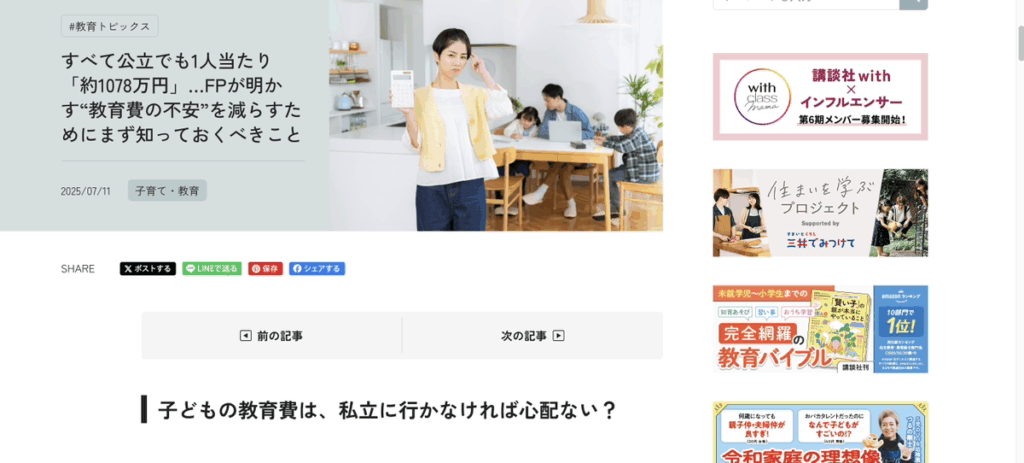Viewport: 1024px width, 463px height.
Task: Click the right arrow icon beside 次の記事
Action: pyautogui.click(x=558, y=336)
